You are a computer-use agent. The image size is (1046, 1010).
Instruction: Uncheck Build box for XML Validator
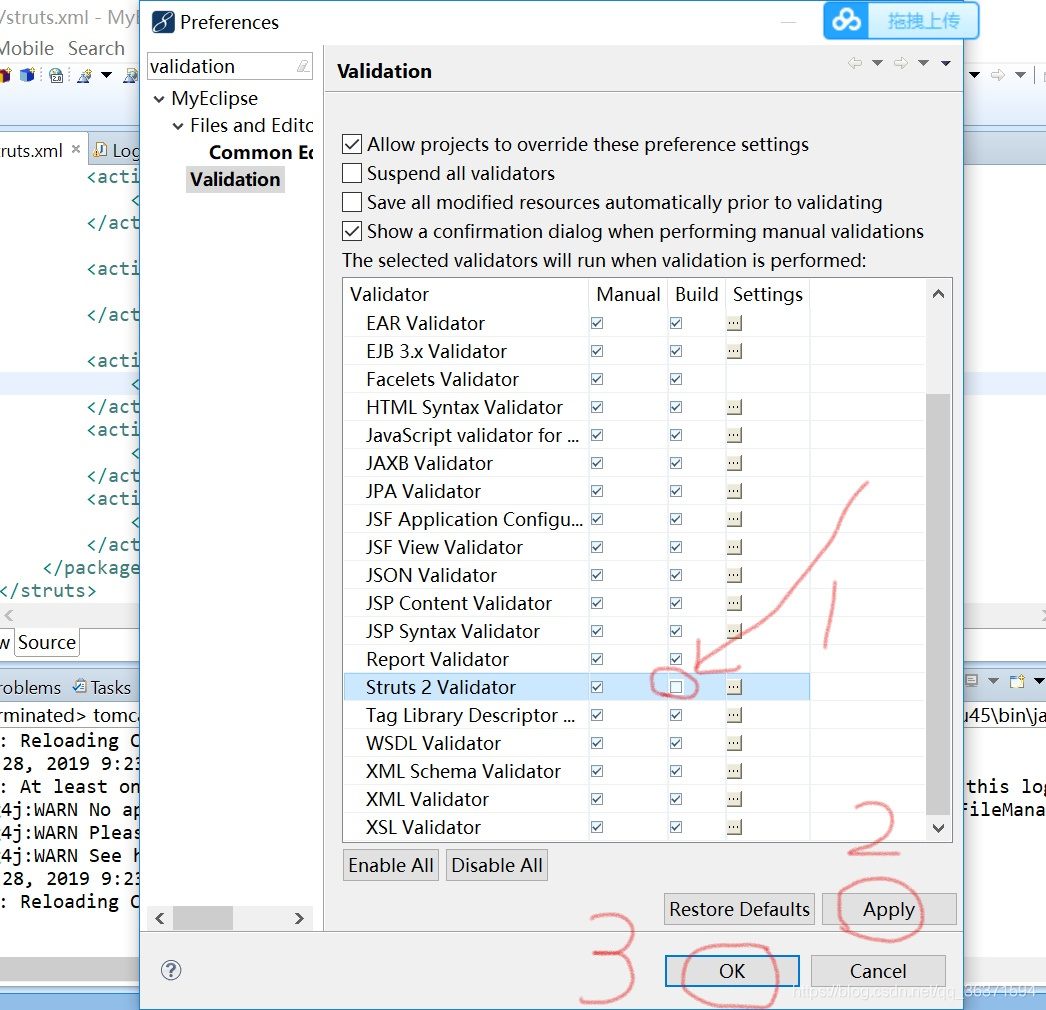(676, 799)
